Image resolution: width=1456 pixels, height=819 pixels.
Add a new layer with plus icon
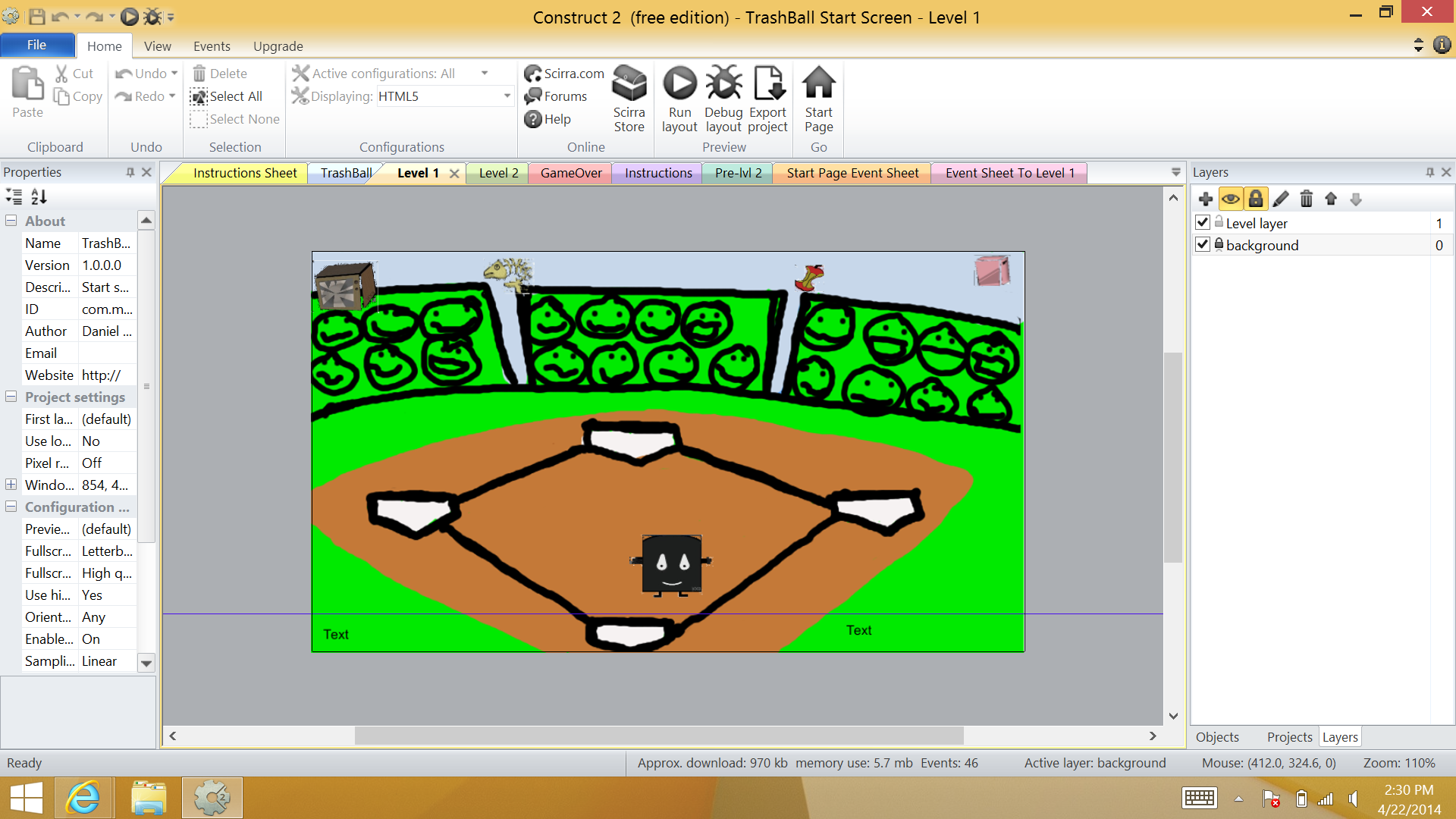pyautogui.click(x=1206, y=199)
